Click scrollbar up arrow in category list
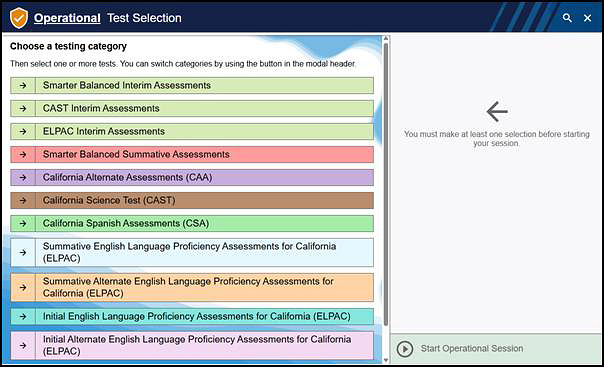The height and width of the screenshot is (367, 604). [x=386, y=39]
